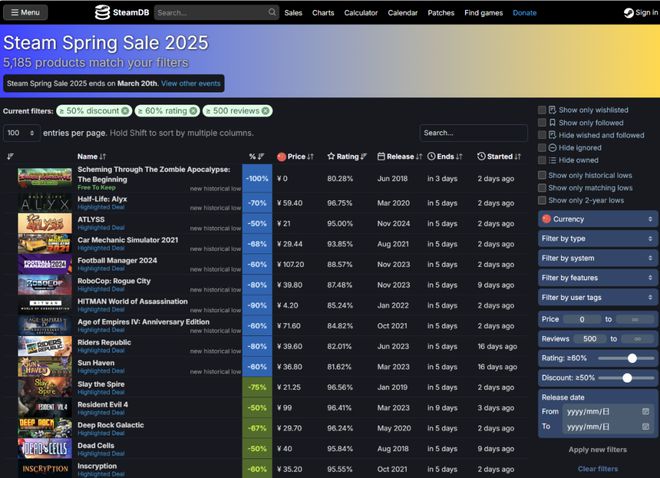Change the entries per page selector

tap(21, 133)
